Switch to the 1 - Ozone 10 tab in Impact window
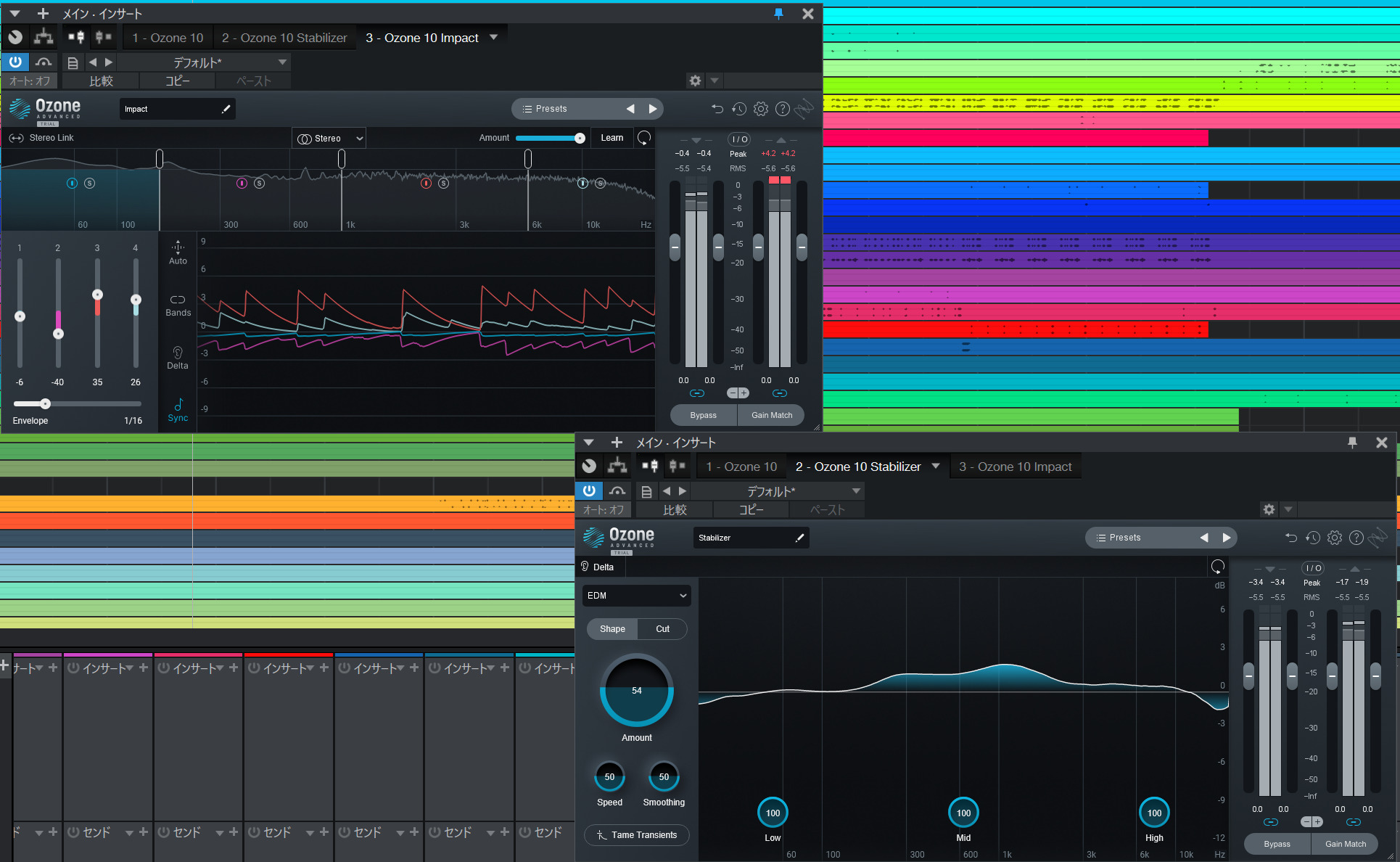1400x862 pixels. pyautogui.click(x=168, y=38)
